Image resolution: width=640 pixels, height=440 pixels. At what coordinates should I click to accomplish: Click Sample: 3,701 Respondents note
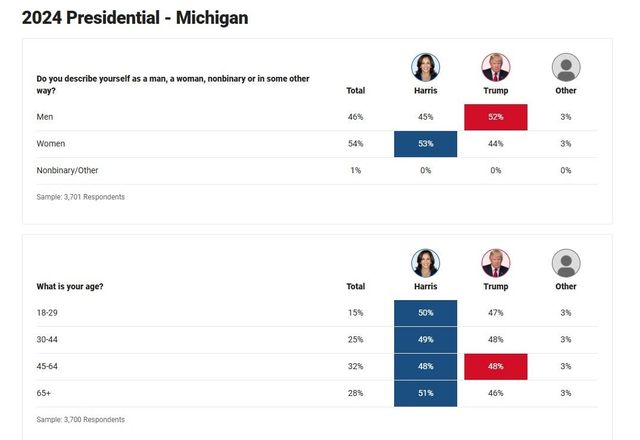[x=81, y=197]
